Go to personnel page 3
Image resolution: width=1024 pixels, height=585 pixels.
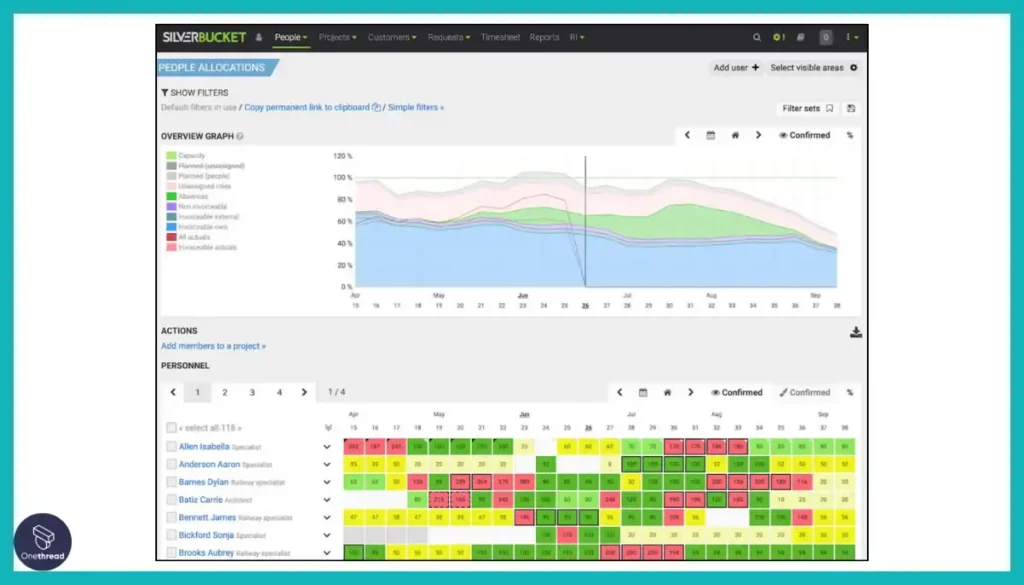click(252, 392)
